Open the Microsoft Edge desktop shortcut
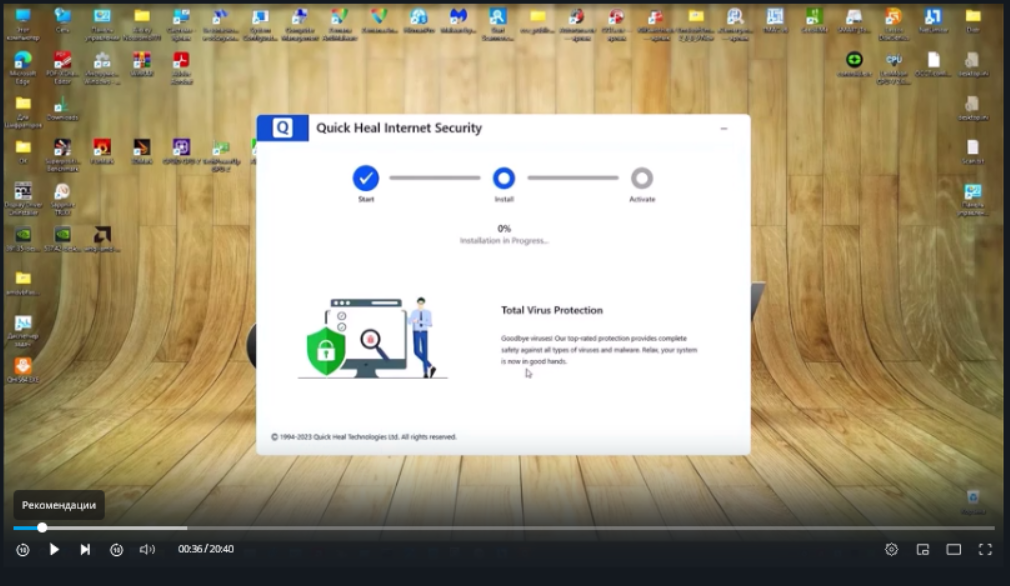This screenshot has width=1010, height=586. coord(23,68)
